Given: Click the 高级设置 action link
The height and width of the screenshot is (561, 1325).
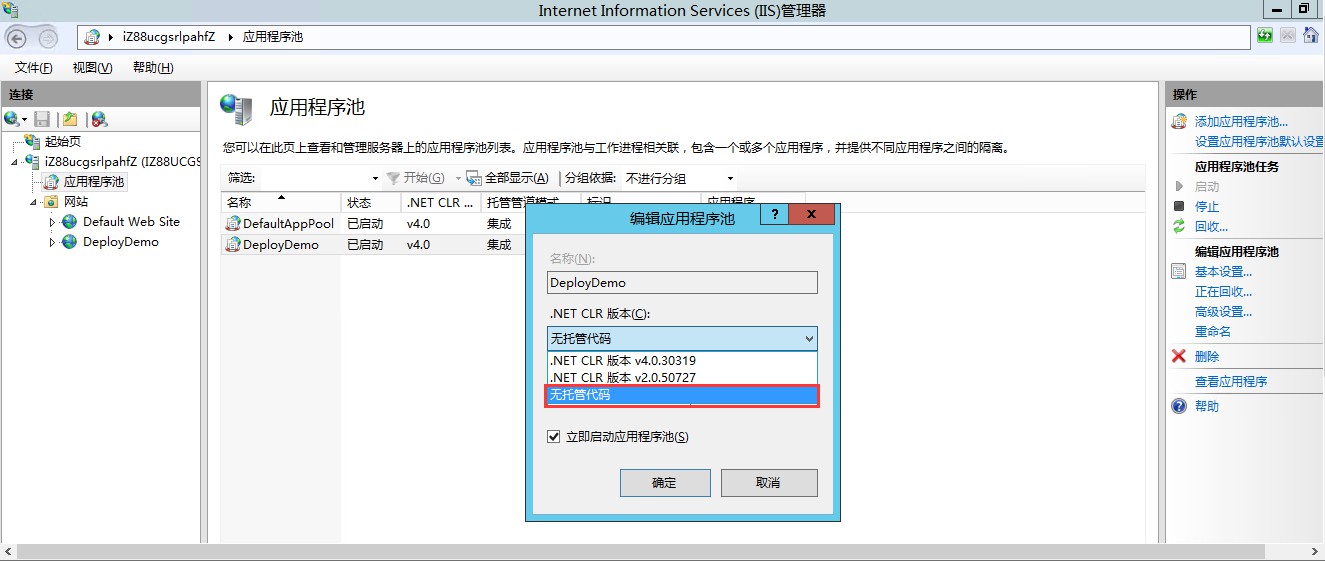Looking at the screenshot, I should 1223,311.
